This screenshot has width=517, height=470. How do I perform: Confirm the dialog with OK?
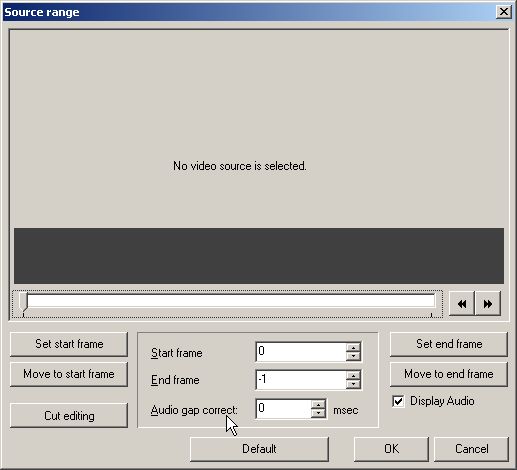391,449
